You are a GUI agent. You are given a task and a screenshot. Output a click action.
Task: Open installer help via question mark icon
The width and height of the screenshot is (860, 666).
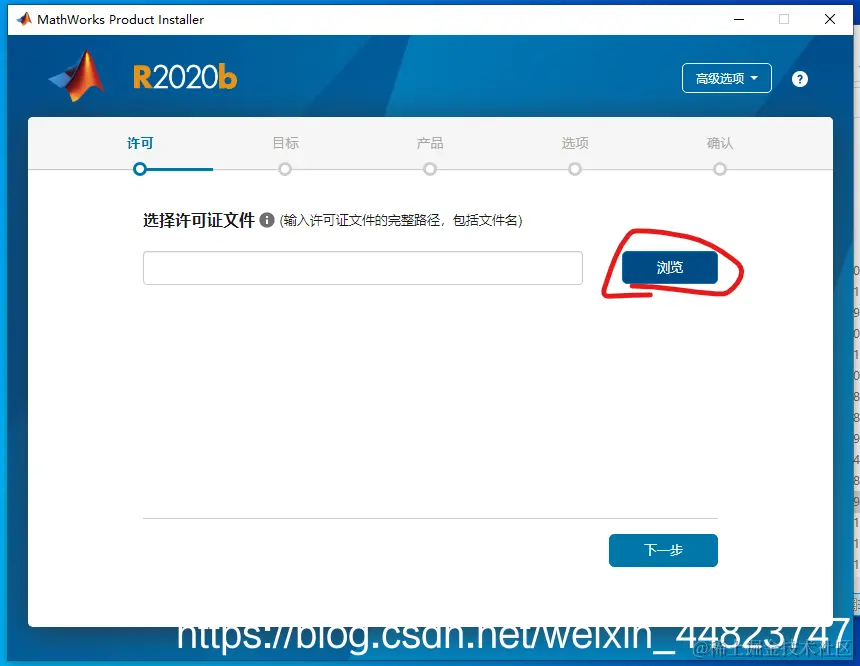[x=799, y=78]
